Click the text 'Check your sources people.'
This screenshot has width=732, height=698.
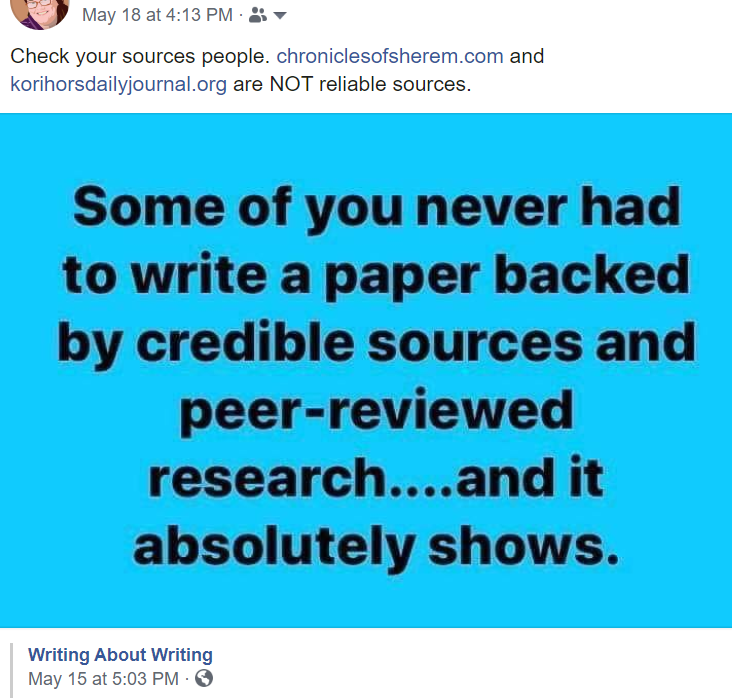(141, 56)
